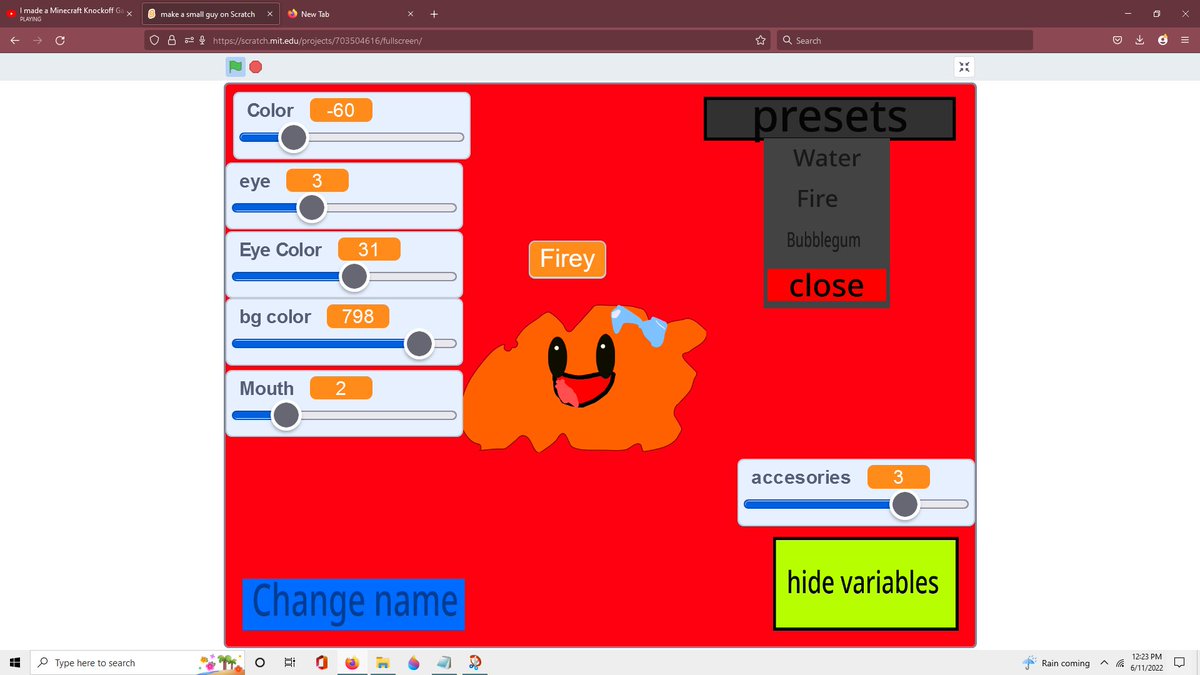Click the Wi-Fi network tray icon
The width and height of the screenshot is (1200, 675).
[x=1120, y=663]
